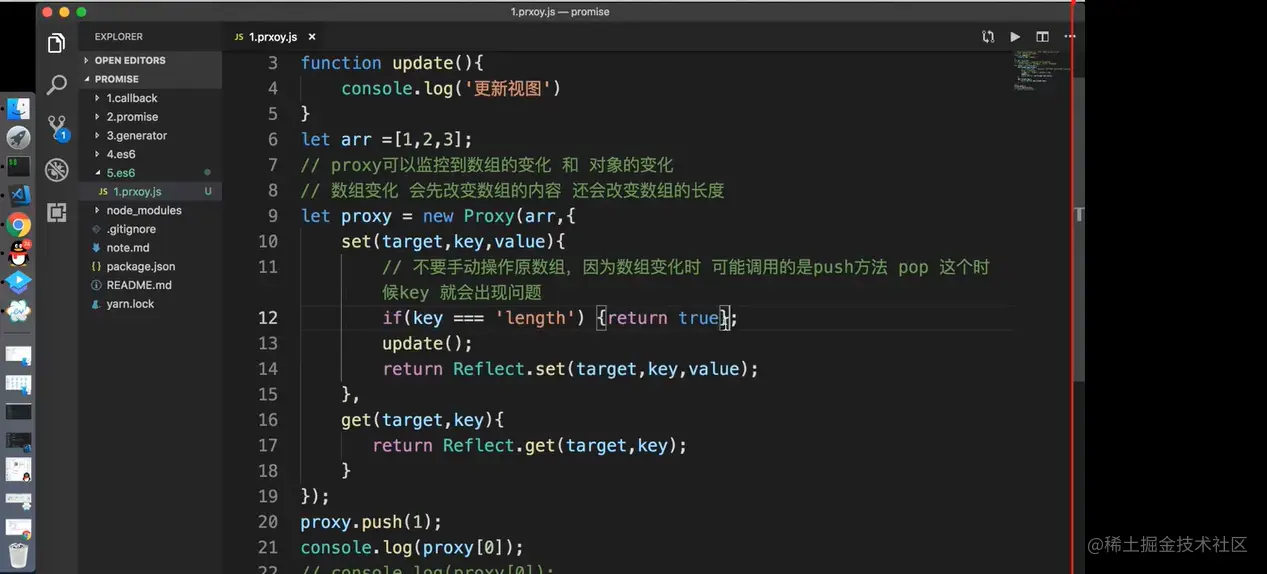
Task: Click 'return Reflect.get(target,key);' on line 17
Action: [x=530, y=446]
